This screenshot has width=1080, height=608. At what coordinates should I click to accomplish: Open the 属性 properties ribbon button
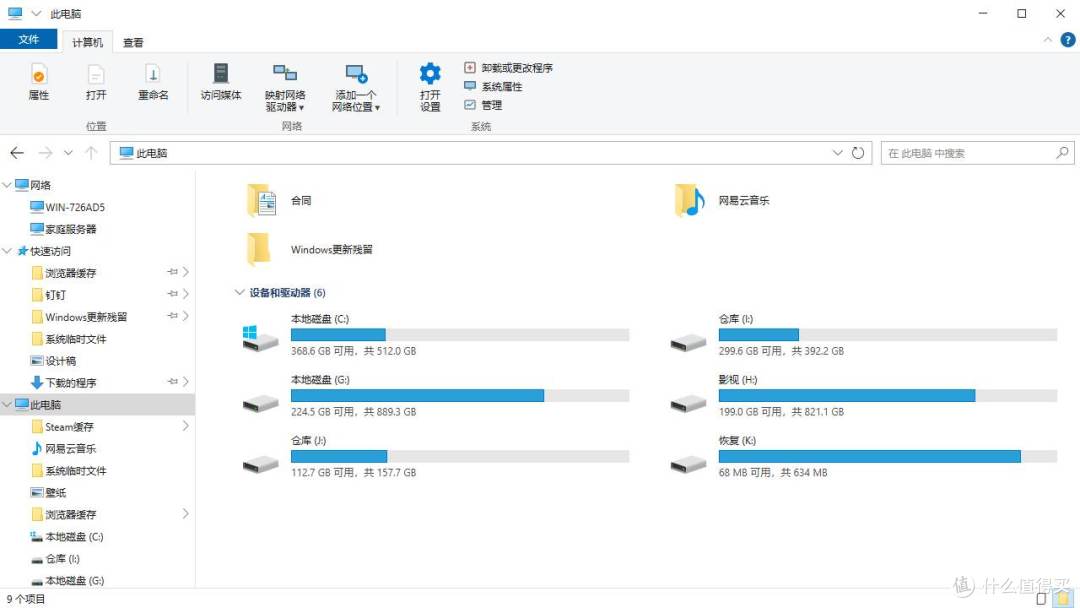(39, 82)
